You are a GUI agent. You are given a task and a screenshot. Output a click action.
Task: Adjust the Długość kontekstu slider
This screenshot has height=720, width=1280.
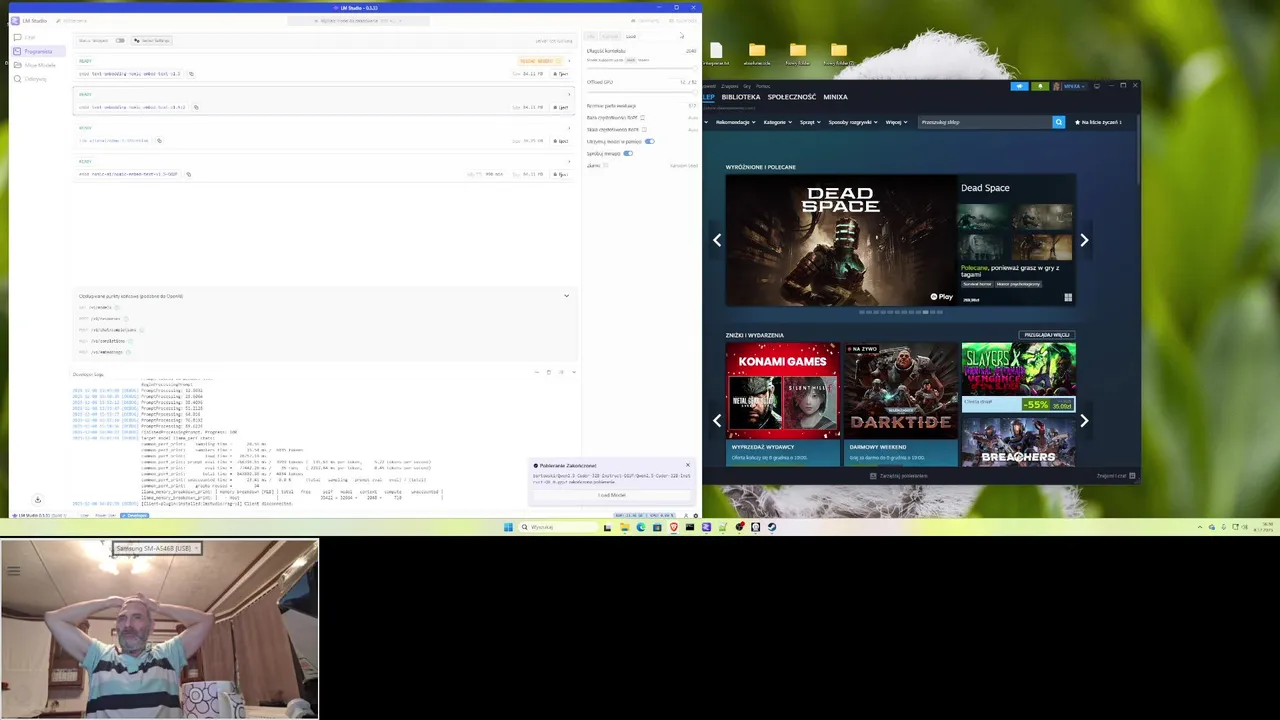(x=641, y=68)
